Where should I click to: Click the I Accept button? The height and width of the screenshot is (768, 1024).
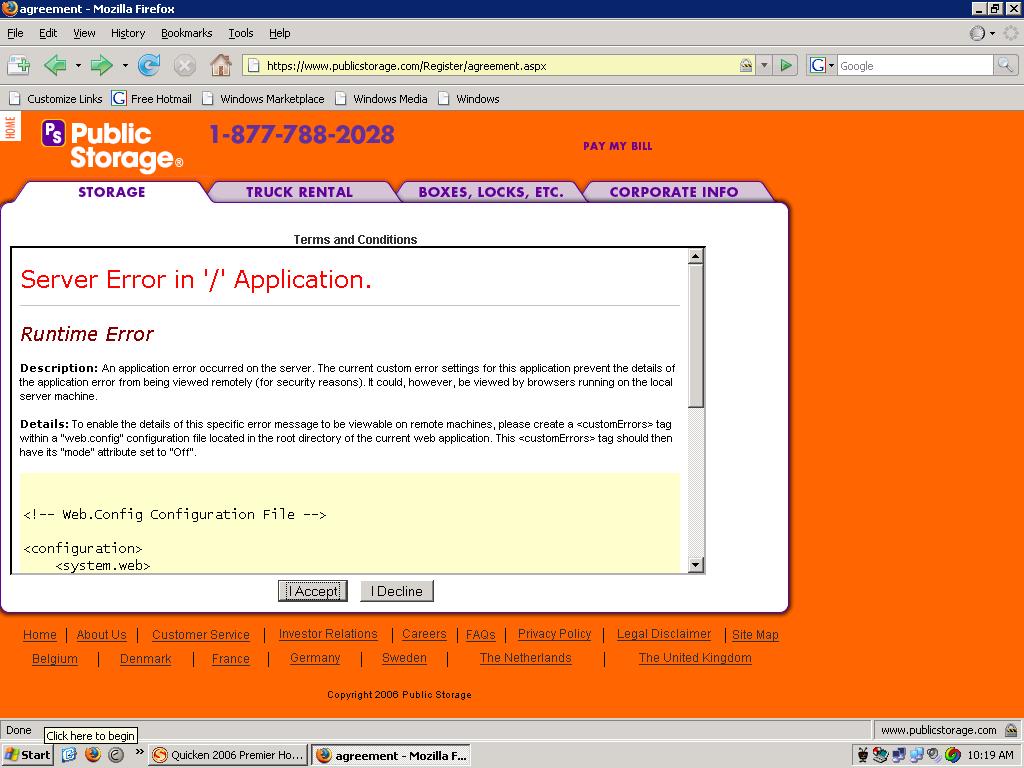(313, 591)
